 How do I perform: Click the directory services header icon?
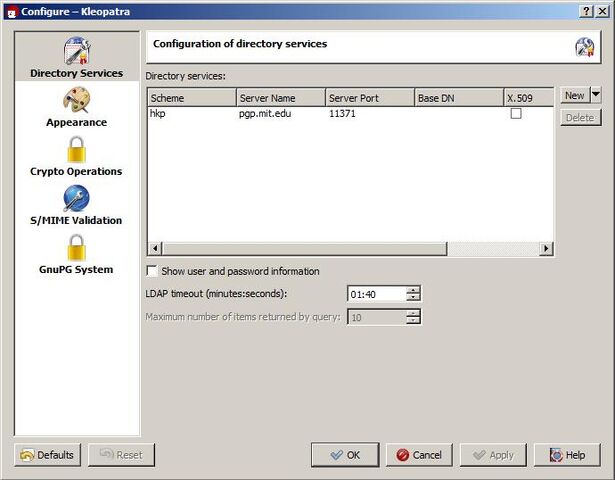[584, 47]
